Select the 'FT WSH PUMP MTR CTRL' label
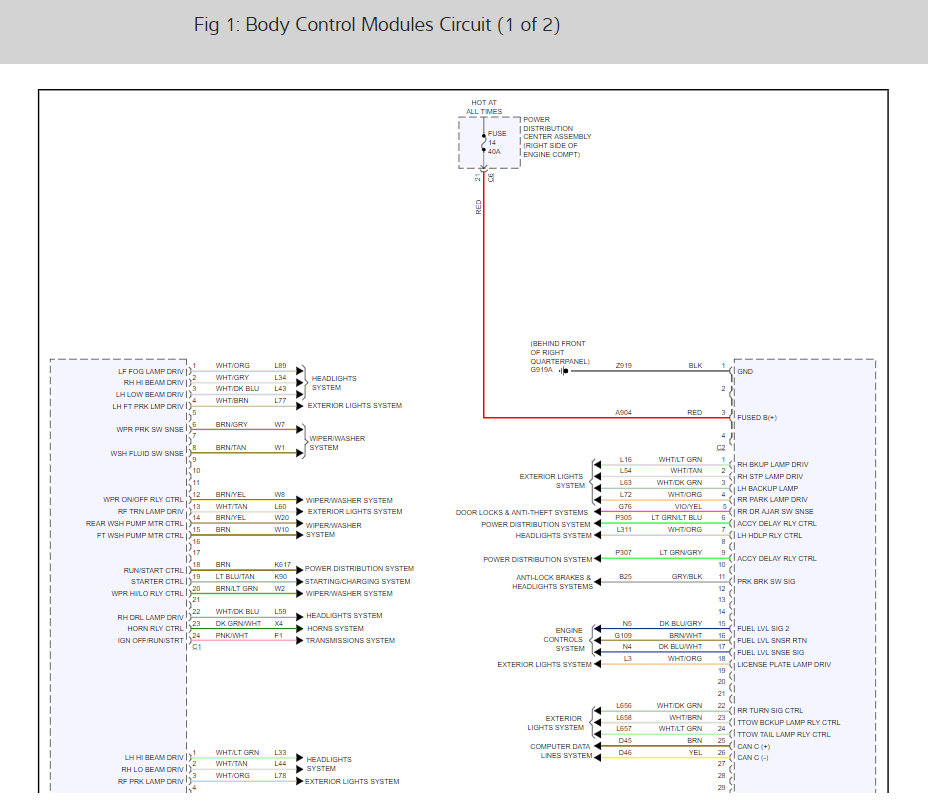This screenshot has height=812, width=928. coord(140,536)
